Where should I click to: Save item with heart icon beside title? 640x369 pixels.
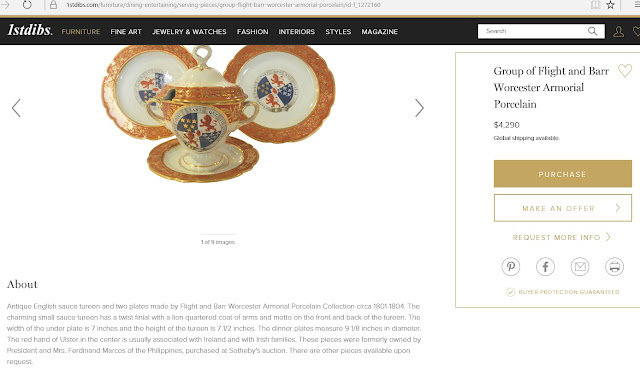coord(624,71)
